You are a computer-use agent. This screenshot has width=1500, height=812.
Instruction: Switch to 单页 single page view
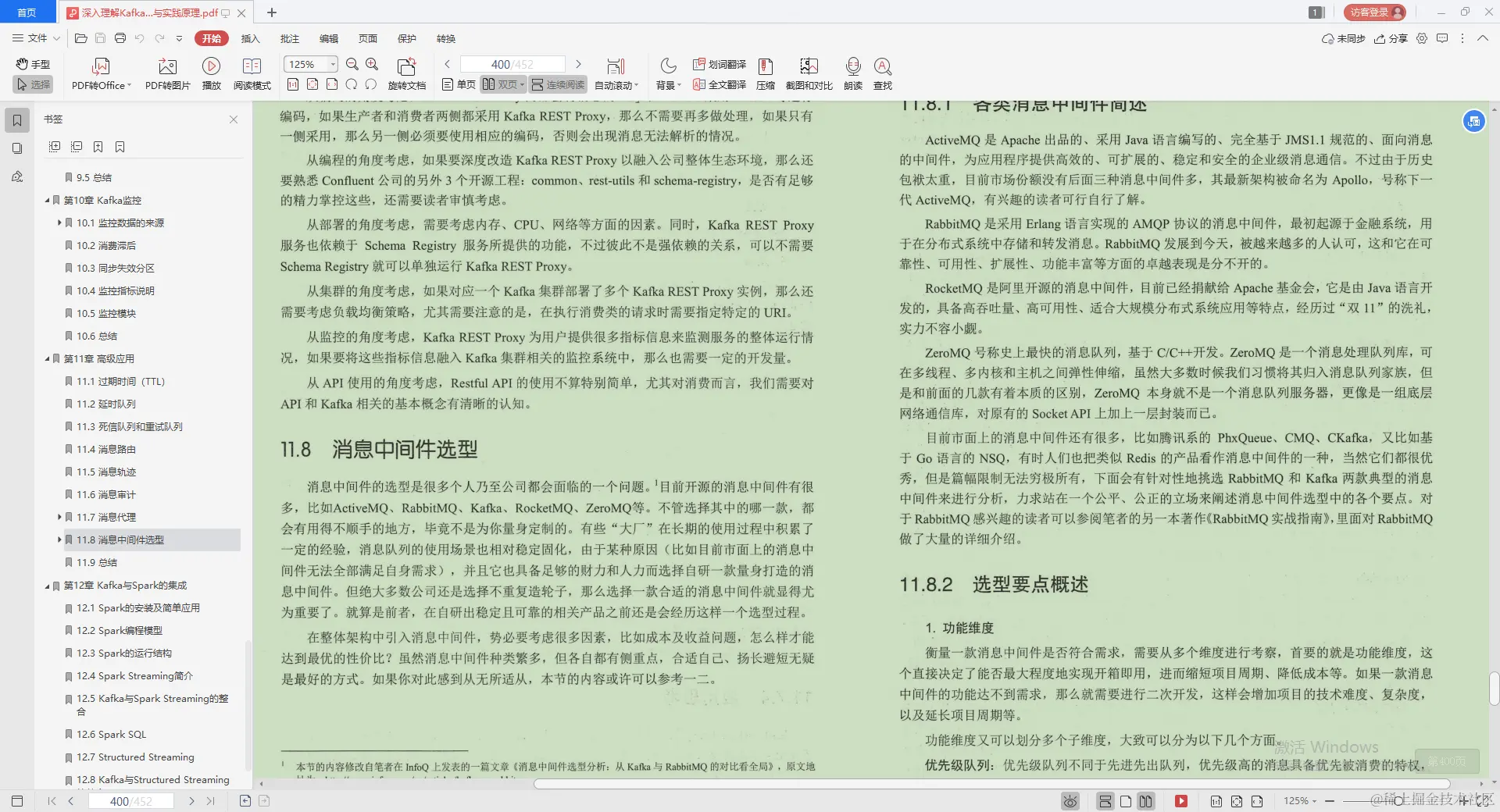[x=457, y=84]
